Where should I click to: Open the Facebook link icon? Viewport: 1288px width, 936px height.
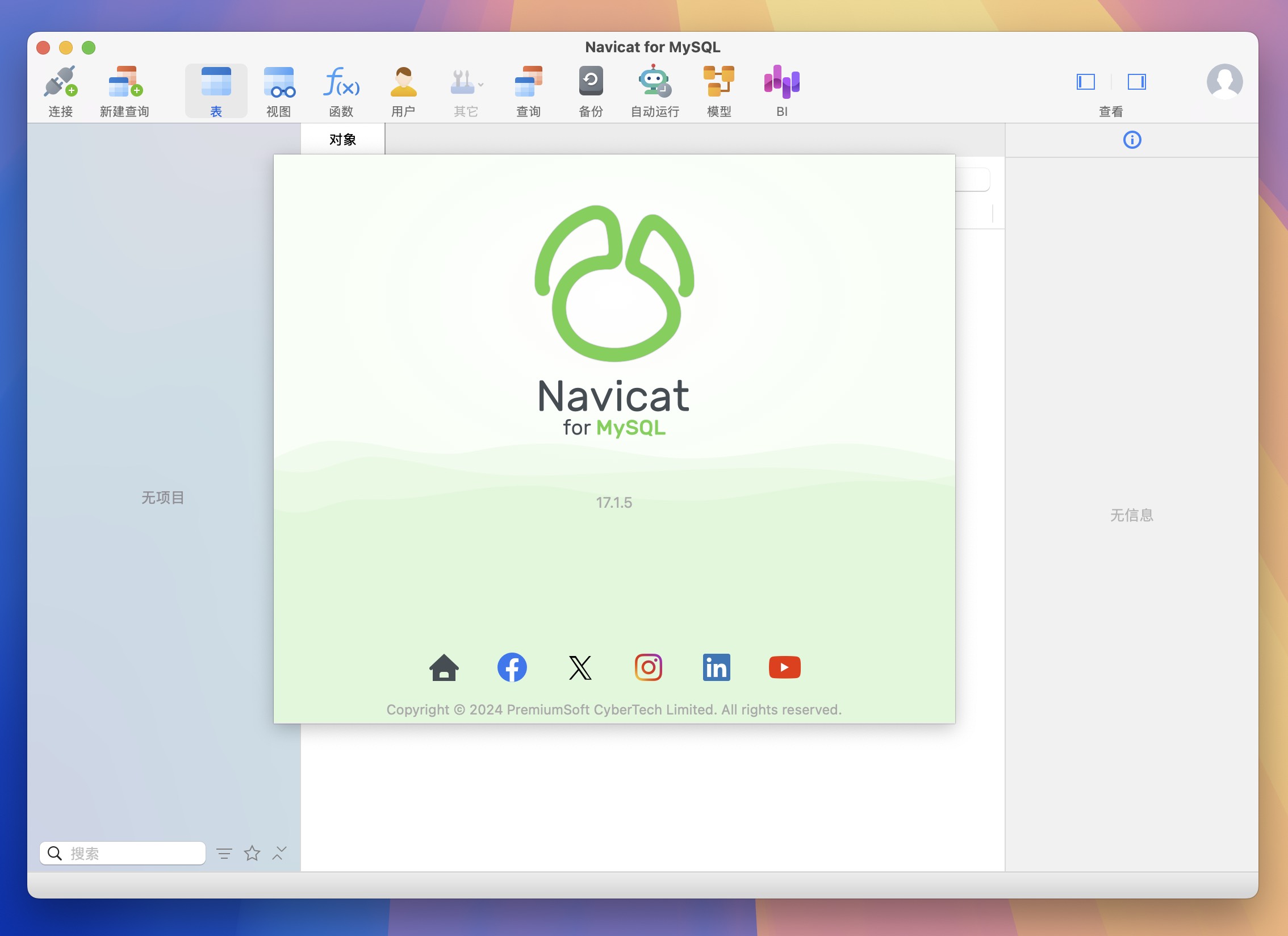[512, 667]
